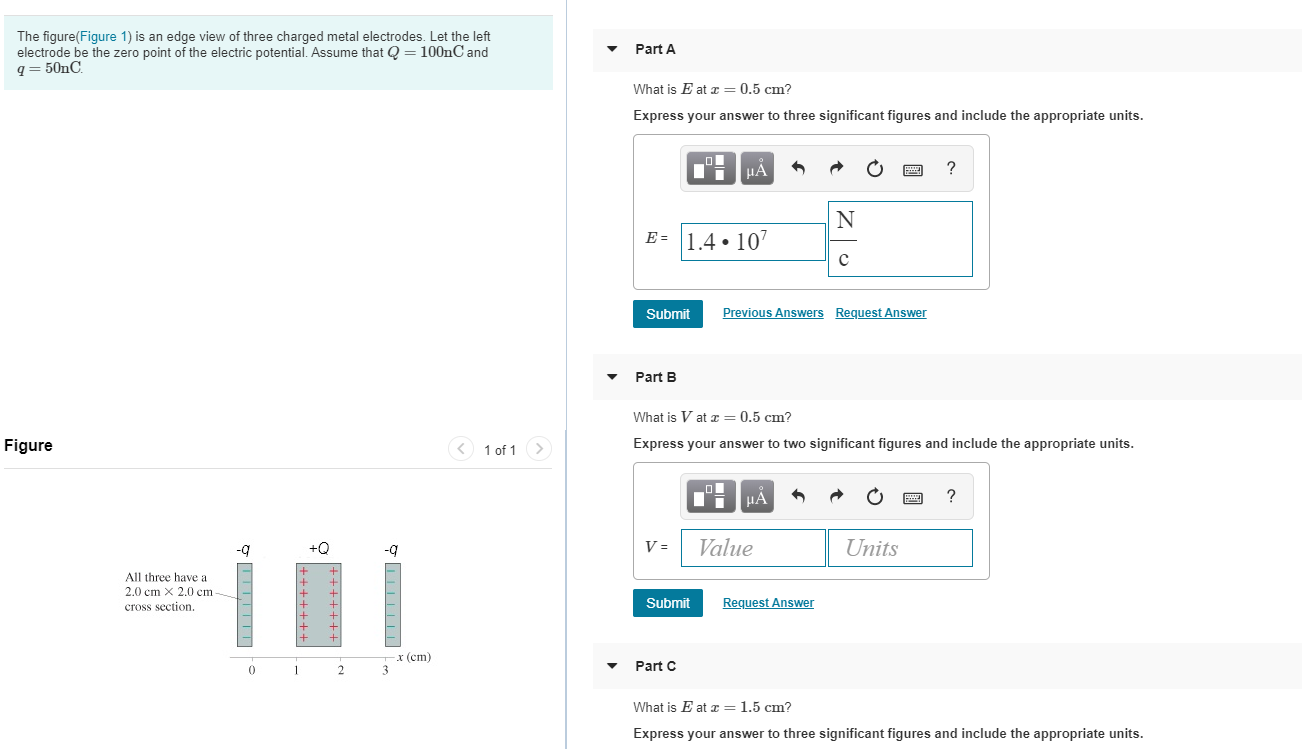Collapse the Part C section
Image resolution: width=1302 pixels, height=749 pixels.
point(611,666)
